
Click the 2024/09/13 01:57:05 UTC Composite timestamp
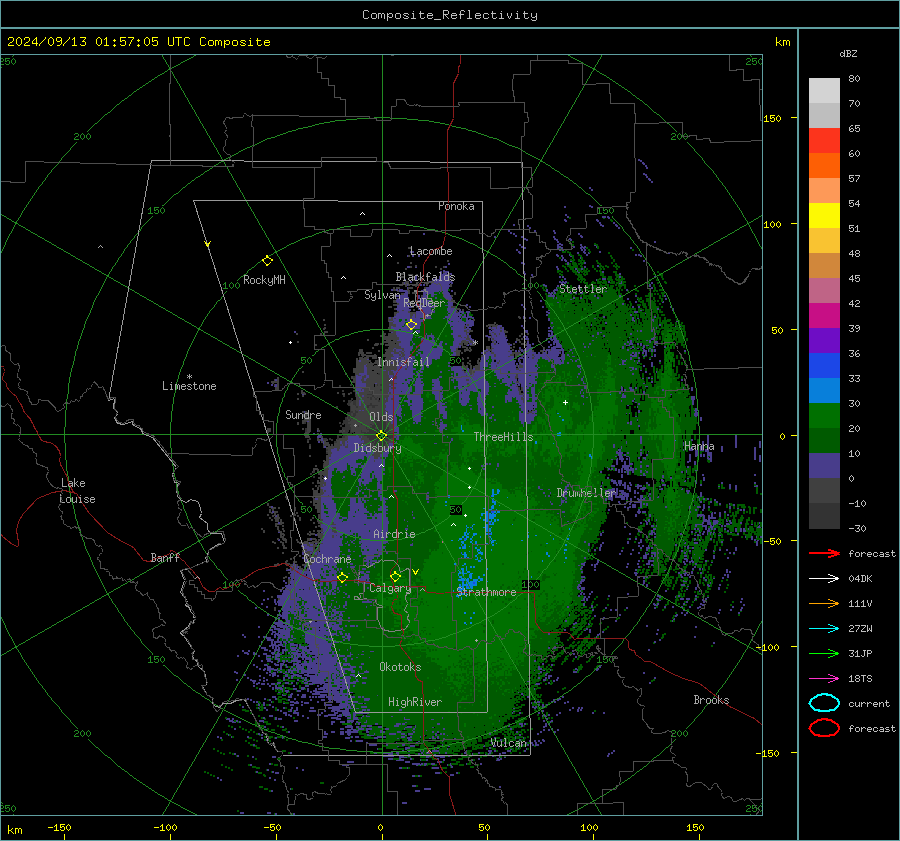[138, 42]
